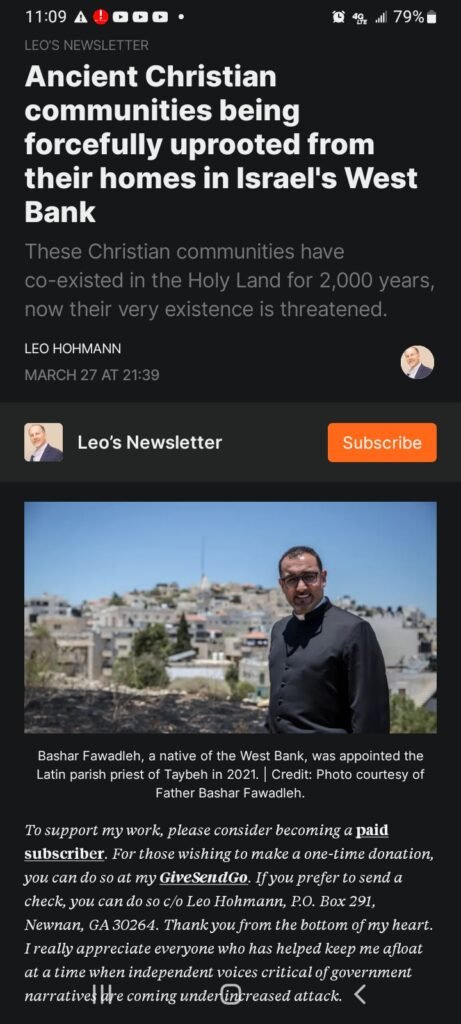The width and height of the screenshot is (461, 1024).
Task: Open Leo's Newsletter title in banner
Action: [x=150, y=442]
